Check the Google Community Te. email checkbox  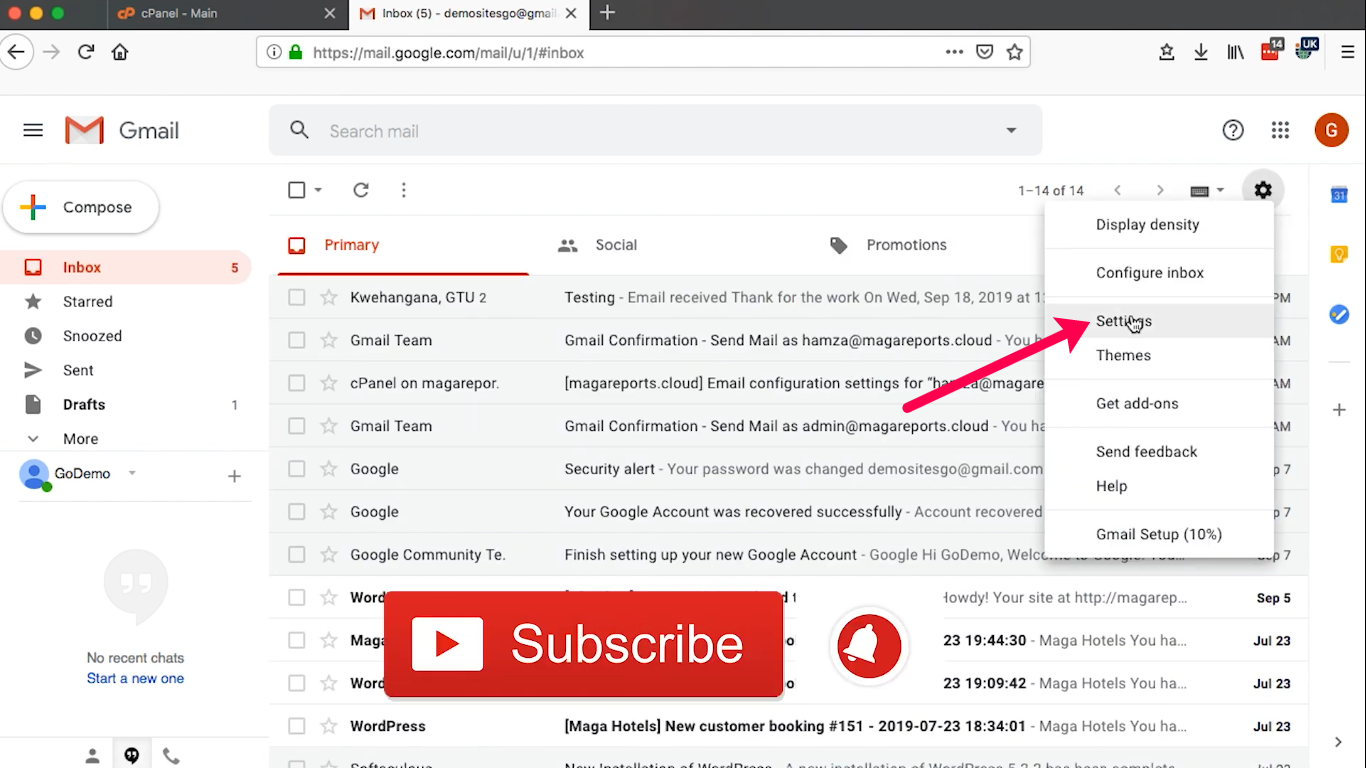[x=297, y=555]
